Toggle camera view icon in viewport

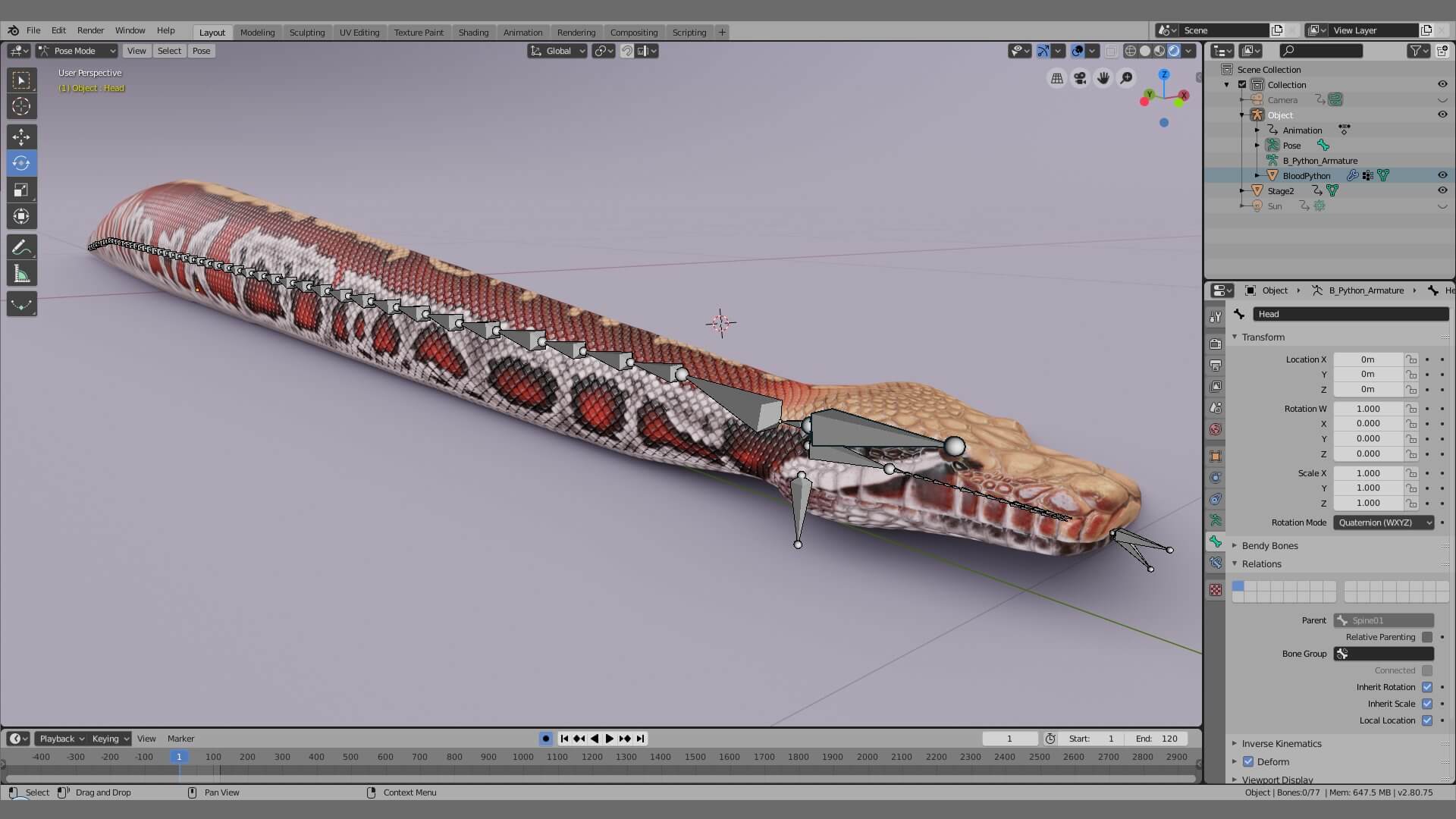(x=1080, y=78)
